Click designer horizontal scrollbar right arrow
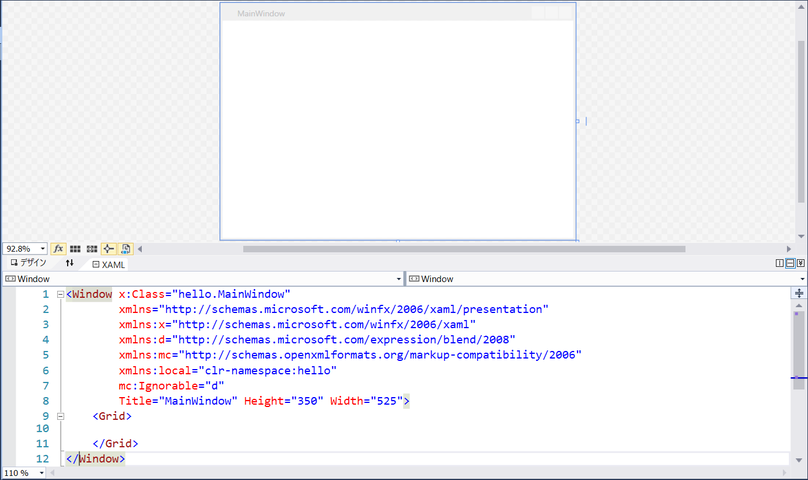Viewport: 808px width, 480px height. coord(788,249)
